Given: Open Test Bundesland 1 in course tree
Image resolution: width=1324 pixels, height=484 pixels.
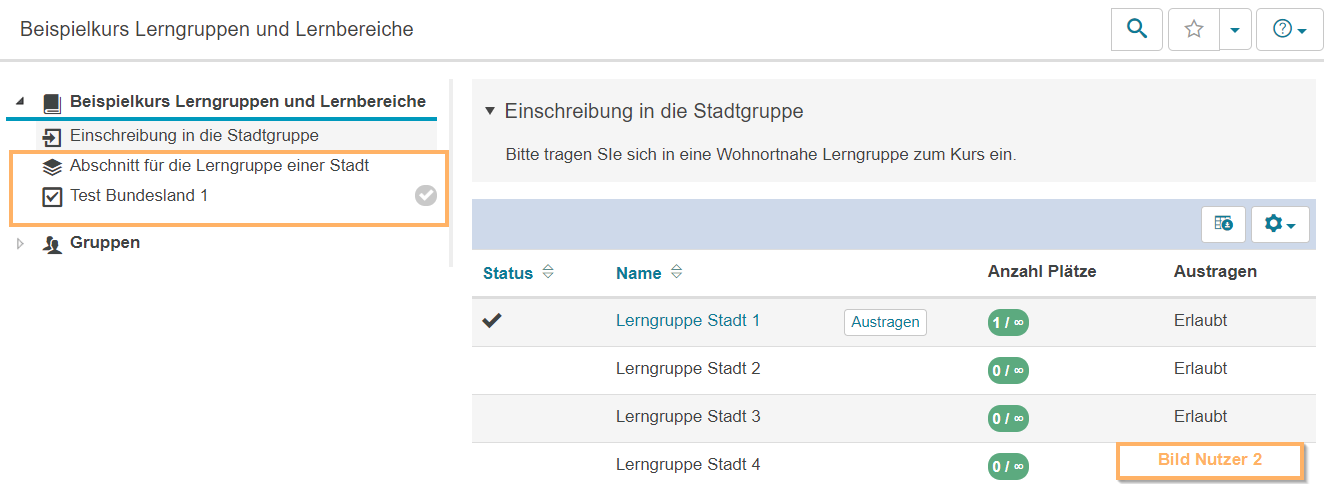Looking at the screenshot, I should click(x=139, y=196).
